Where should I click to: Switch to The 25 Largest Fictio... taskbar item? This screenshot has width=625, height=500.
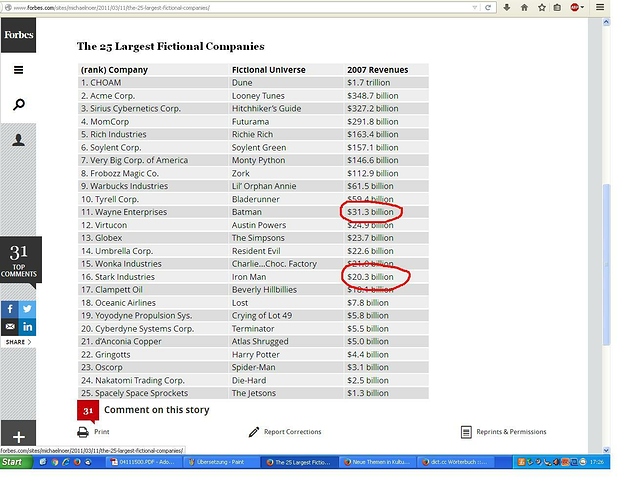(x=299, y=462)
